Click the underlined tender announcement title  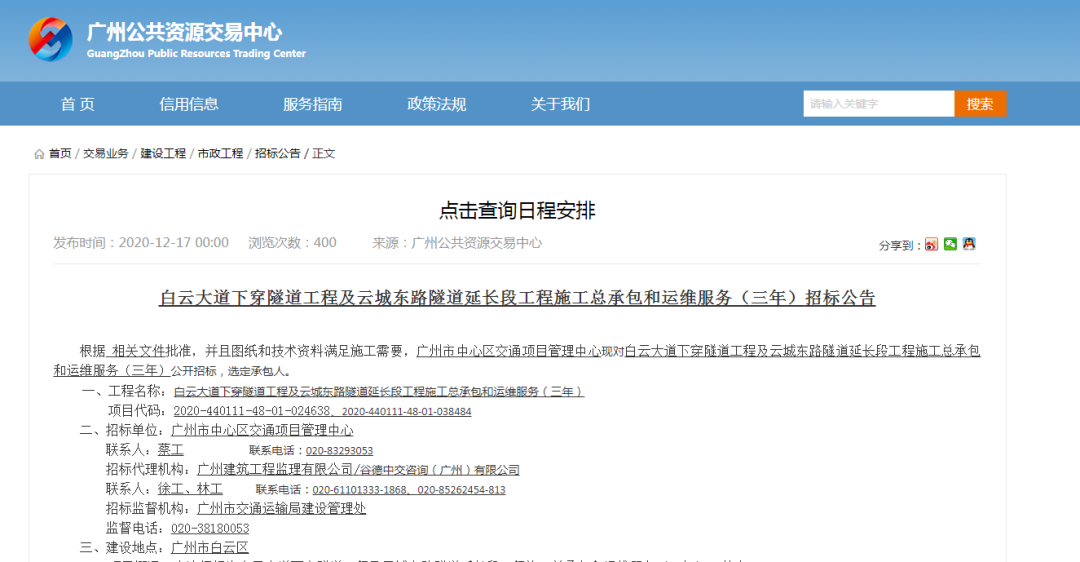[x=517, y=298]
